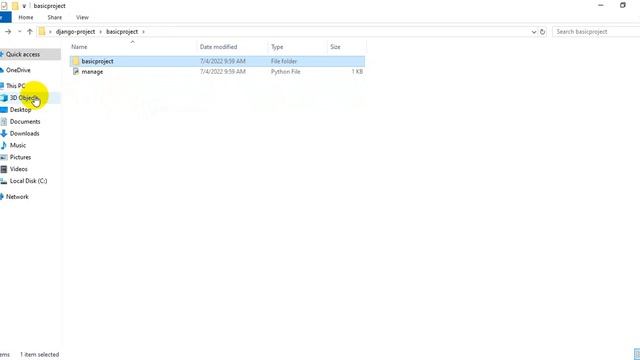Select Quick access in navigation pane
The height and width of the screenshot is (360, 640).
coord(23,54)
